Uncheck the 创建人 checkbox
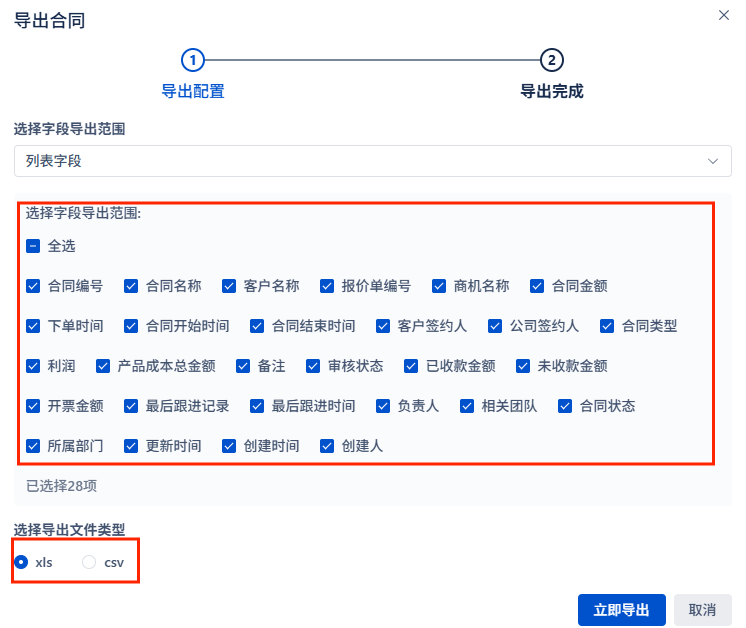This screenshot has width=746, height=628. (x=327, y=446)
